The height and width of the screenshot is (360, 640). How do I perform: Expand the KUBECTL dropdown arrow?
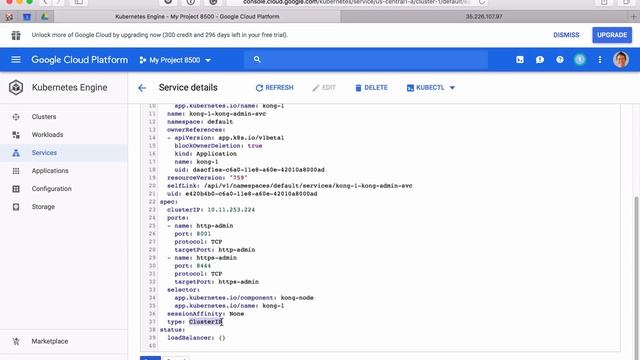pos(452,88)
